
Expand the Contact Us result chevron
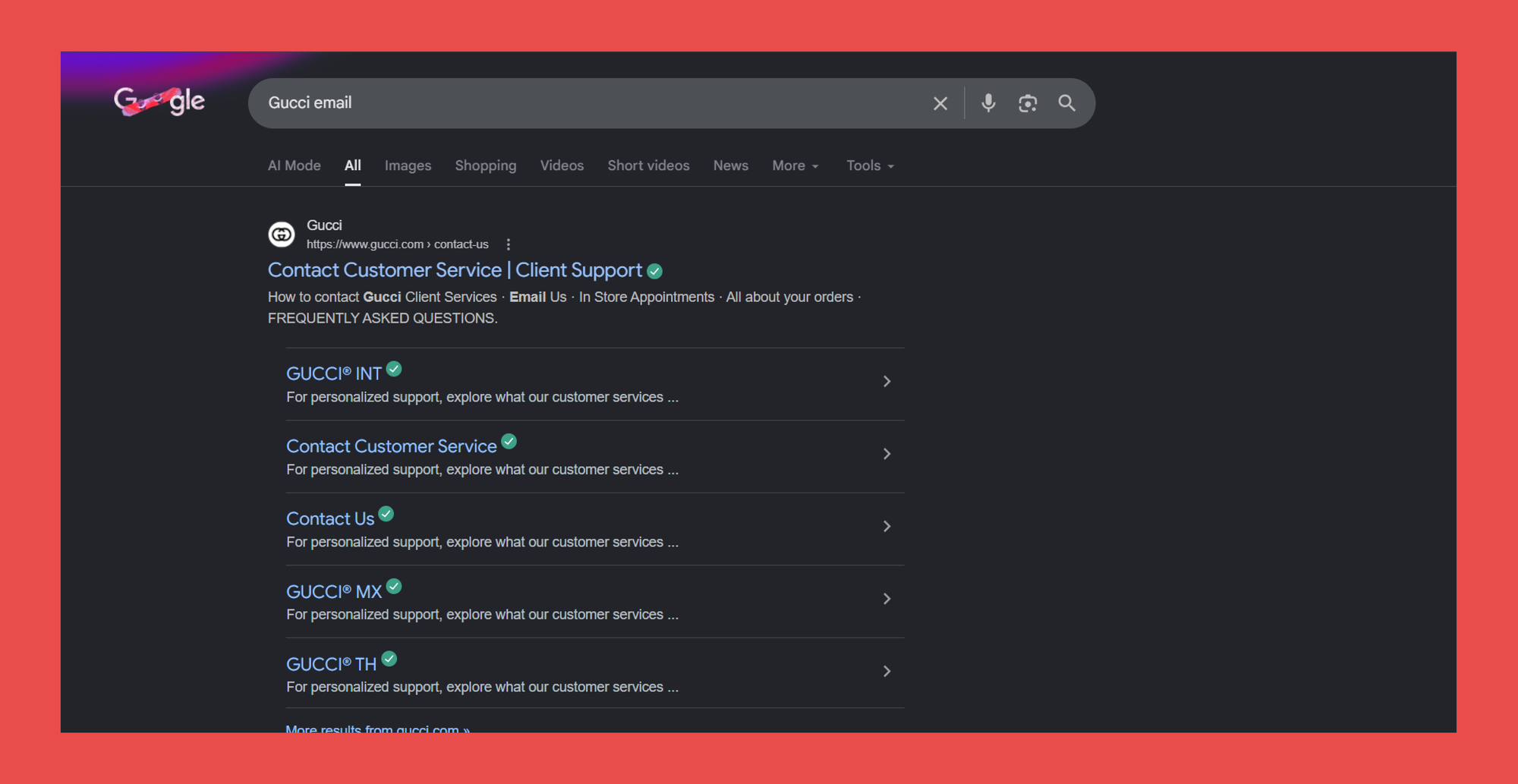[x=886, y=527]
